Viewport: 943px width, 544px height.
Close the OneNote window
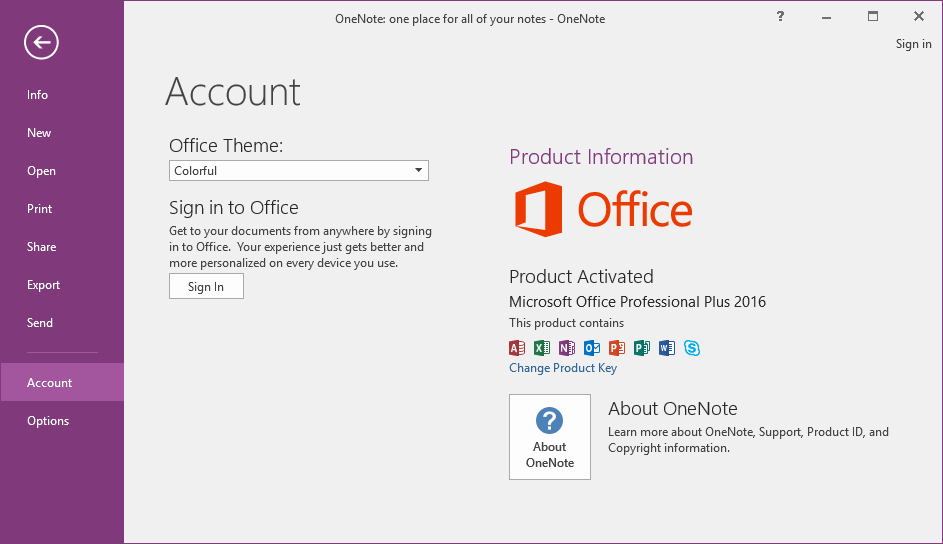pos(918,16)
